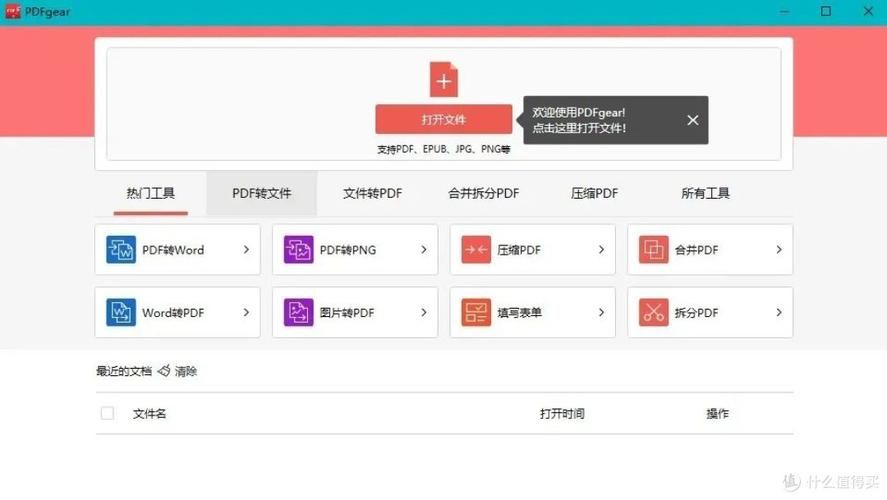Screen dimensions: 887x500
Task: Minimize the PDFgear window
Action: pyautogui.click(x=784, y=11)
